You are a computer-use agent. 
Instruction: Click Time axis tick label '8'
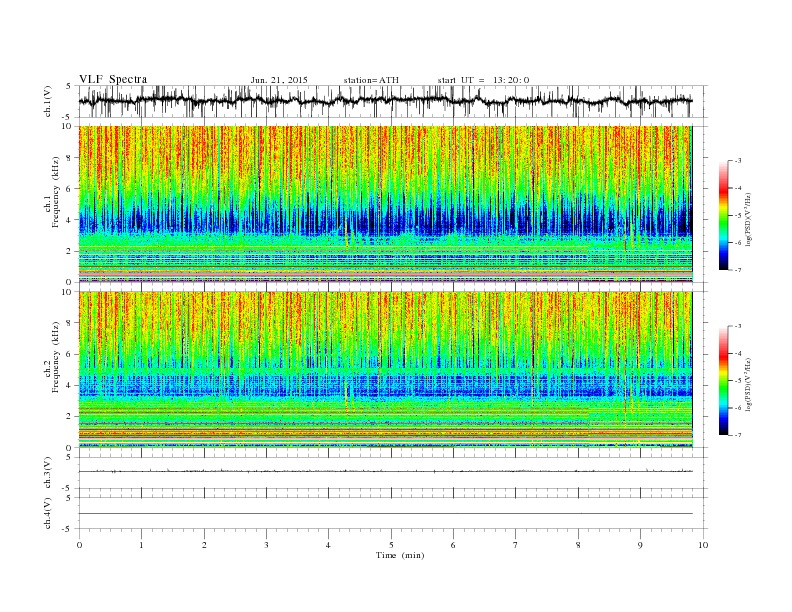578,545
